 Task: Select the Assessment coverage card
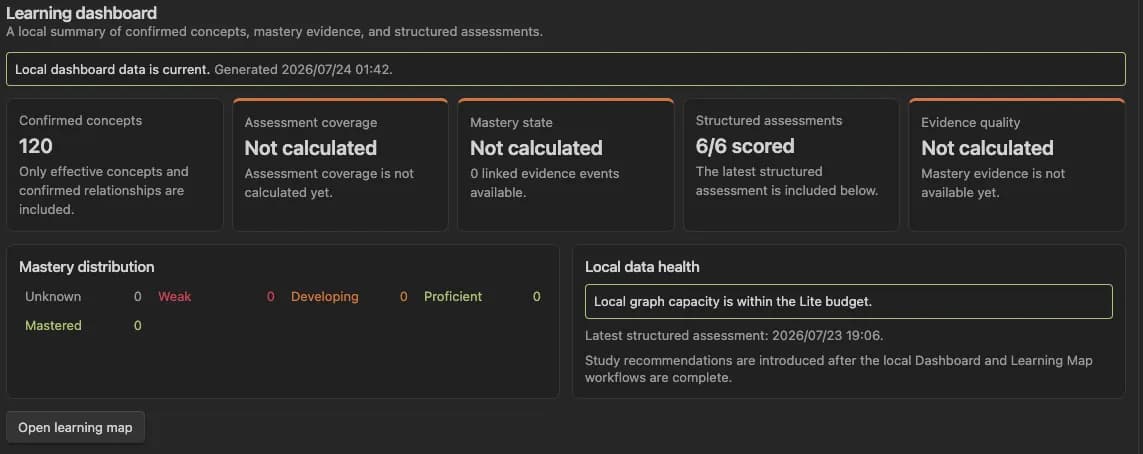coord(340,165)
